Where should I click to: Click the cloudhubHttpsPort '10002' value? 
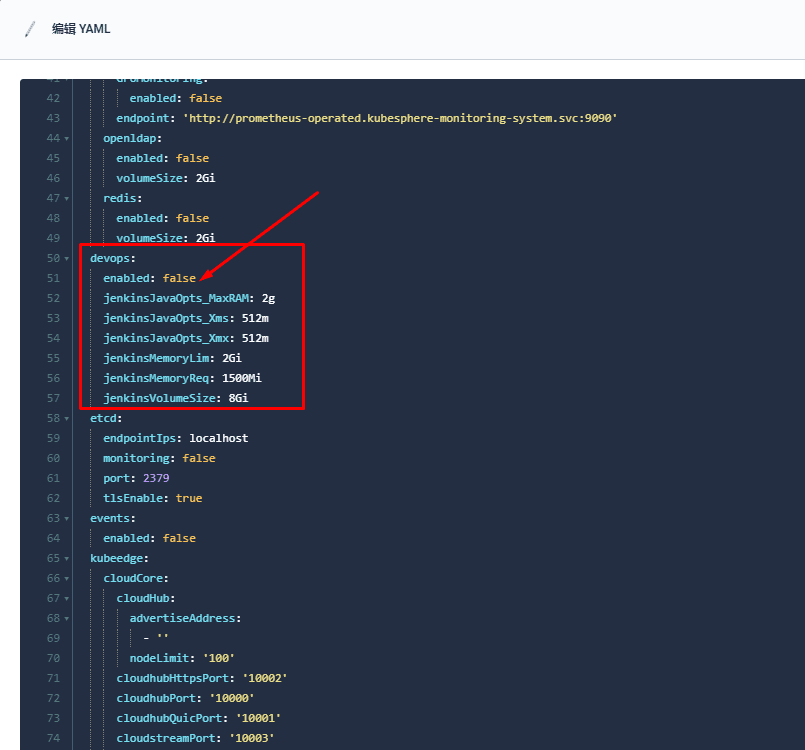[264, 679]
